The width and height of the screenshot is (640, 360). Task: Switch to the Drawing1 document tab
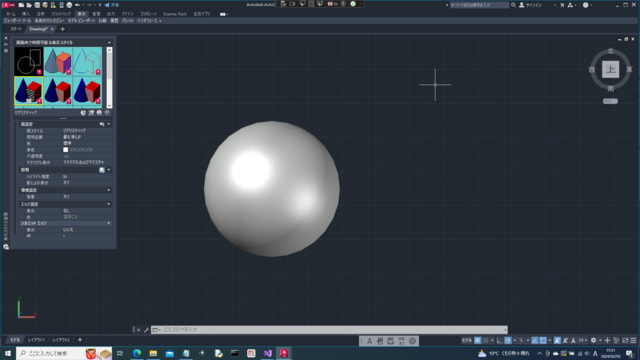tap(39, 29)
